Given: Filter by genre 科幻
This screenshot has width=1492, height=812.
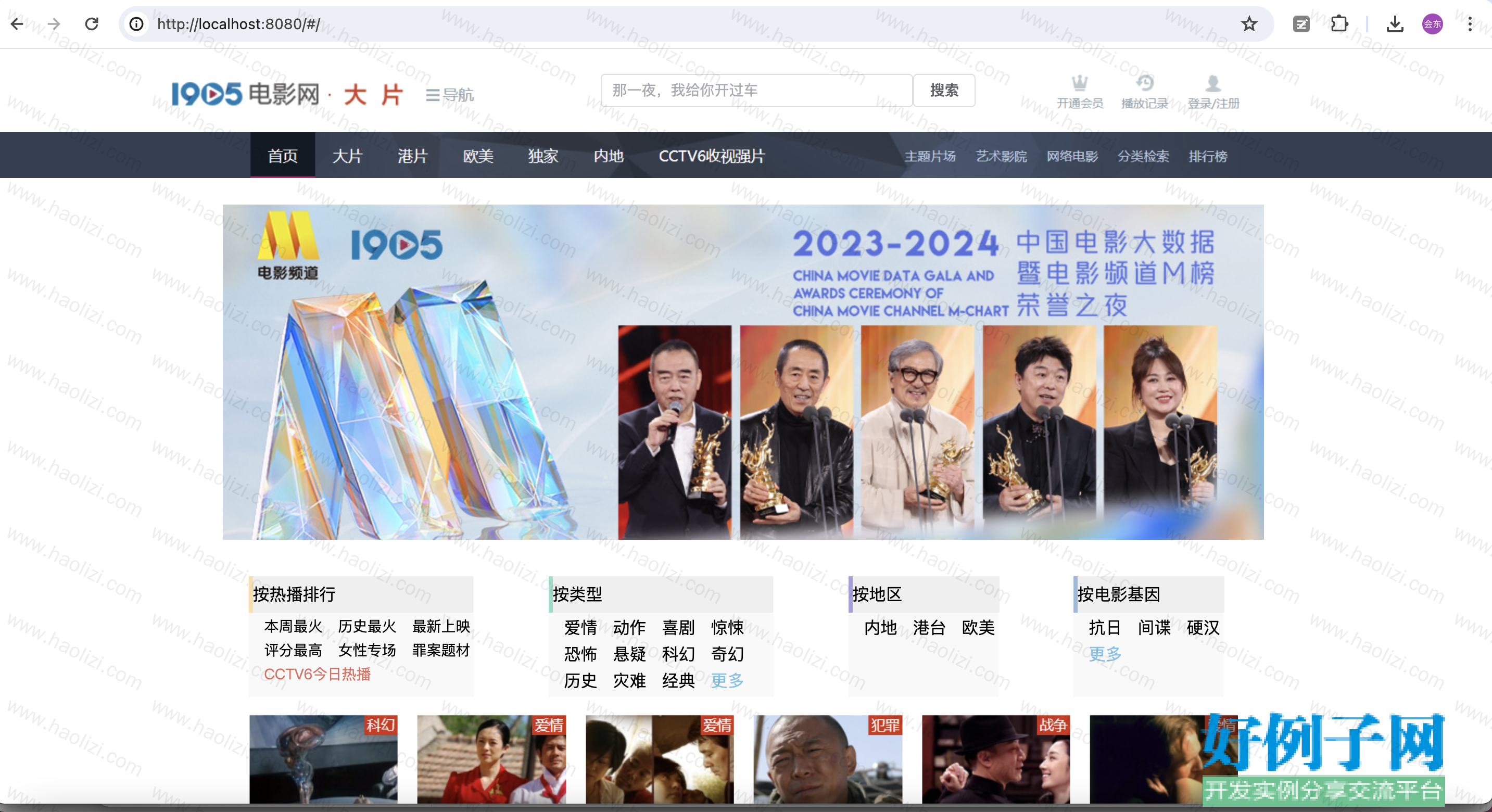Looking at the screenshot, I should click(x=678, y=654).
